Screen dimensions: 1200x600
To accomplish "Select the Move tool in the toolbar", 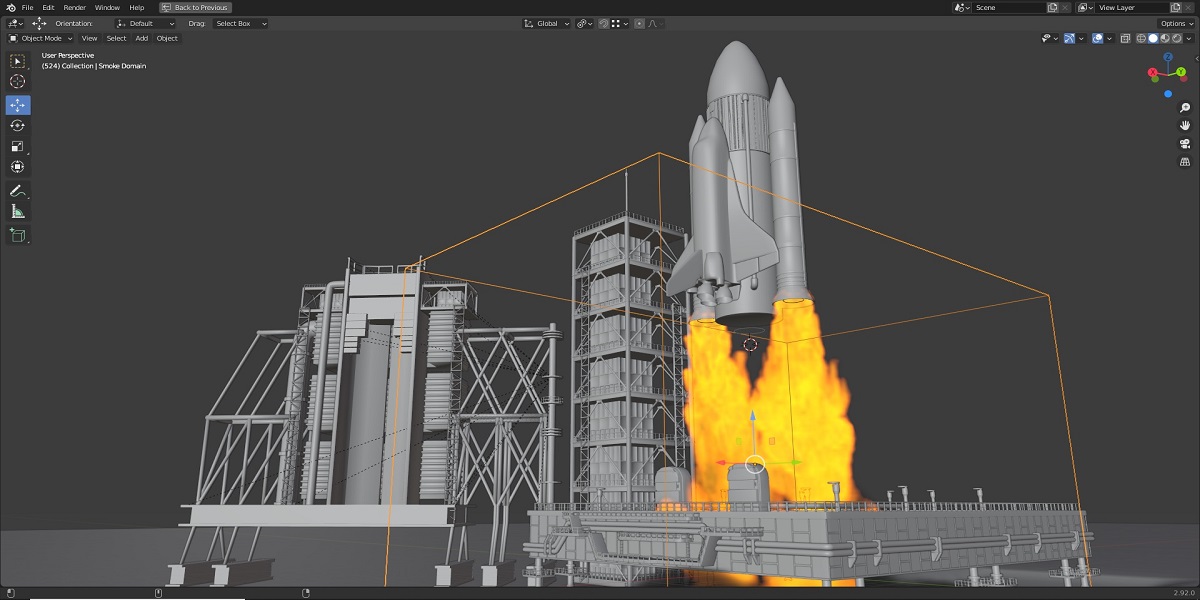I will [20, 104].
